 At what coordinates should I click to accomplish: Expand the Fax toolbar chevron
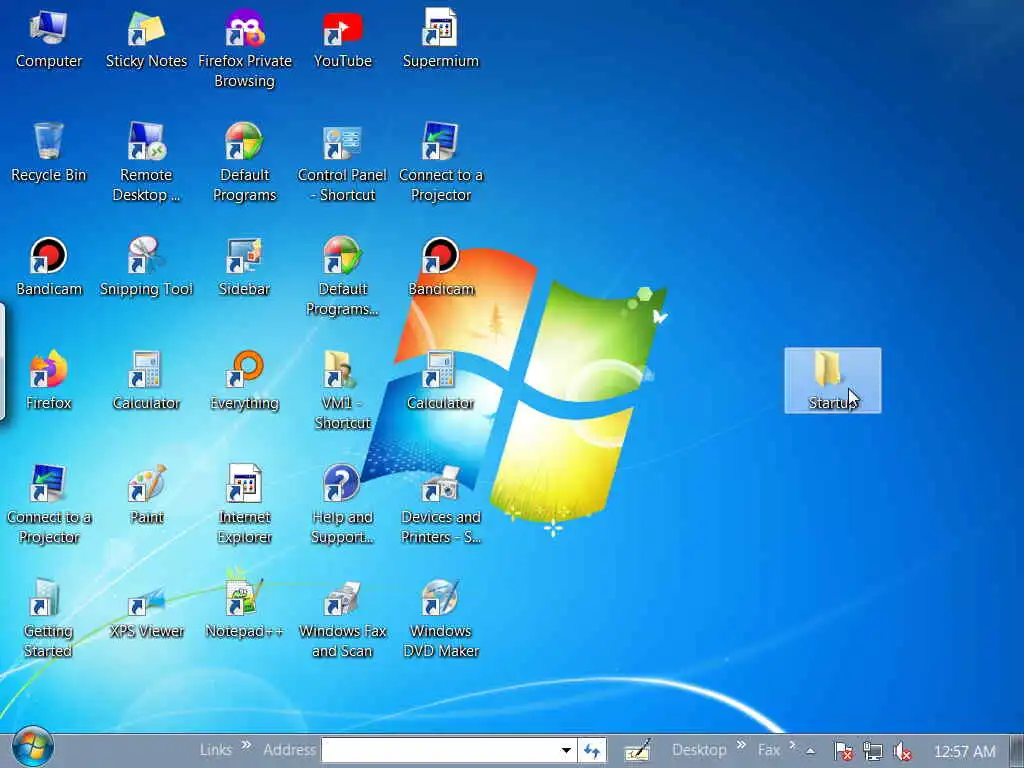(792, 745)
